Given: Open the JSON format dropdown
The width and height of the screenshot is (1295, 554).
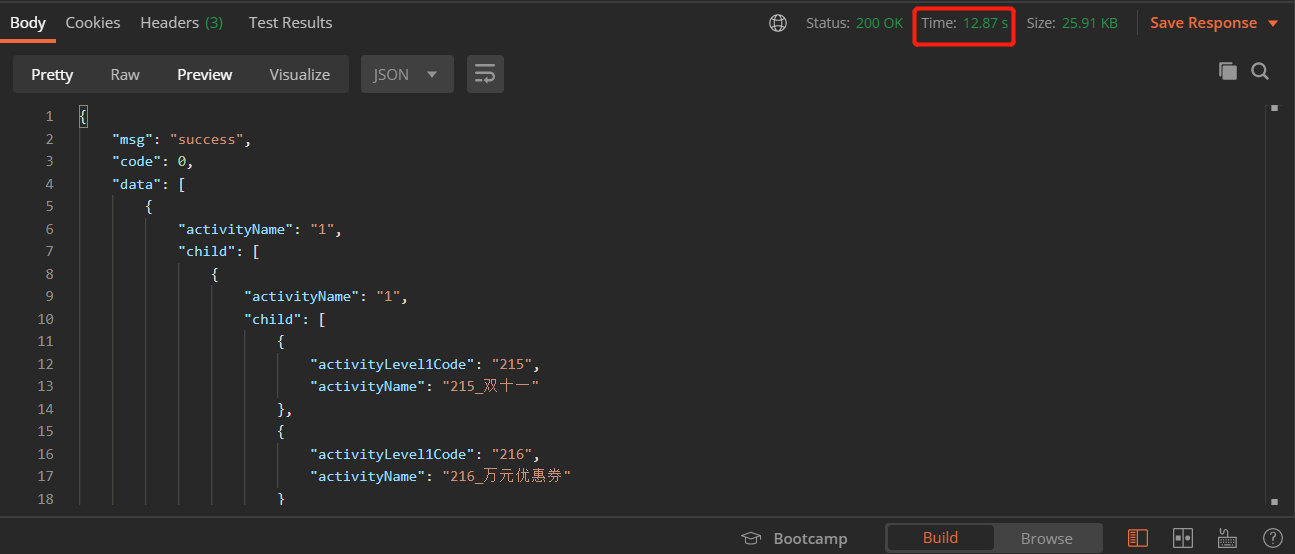Looking at the screenshot, I should point(406,74).
